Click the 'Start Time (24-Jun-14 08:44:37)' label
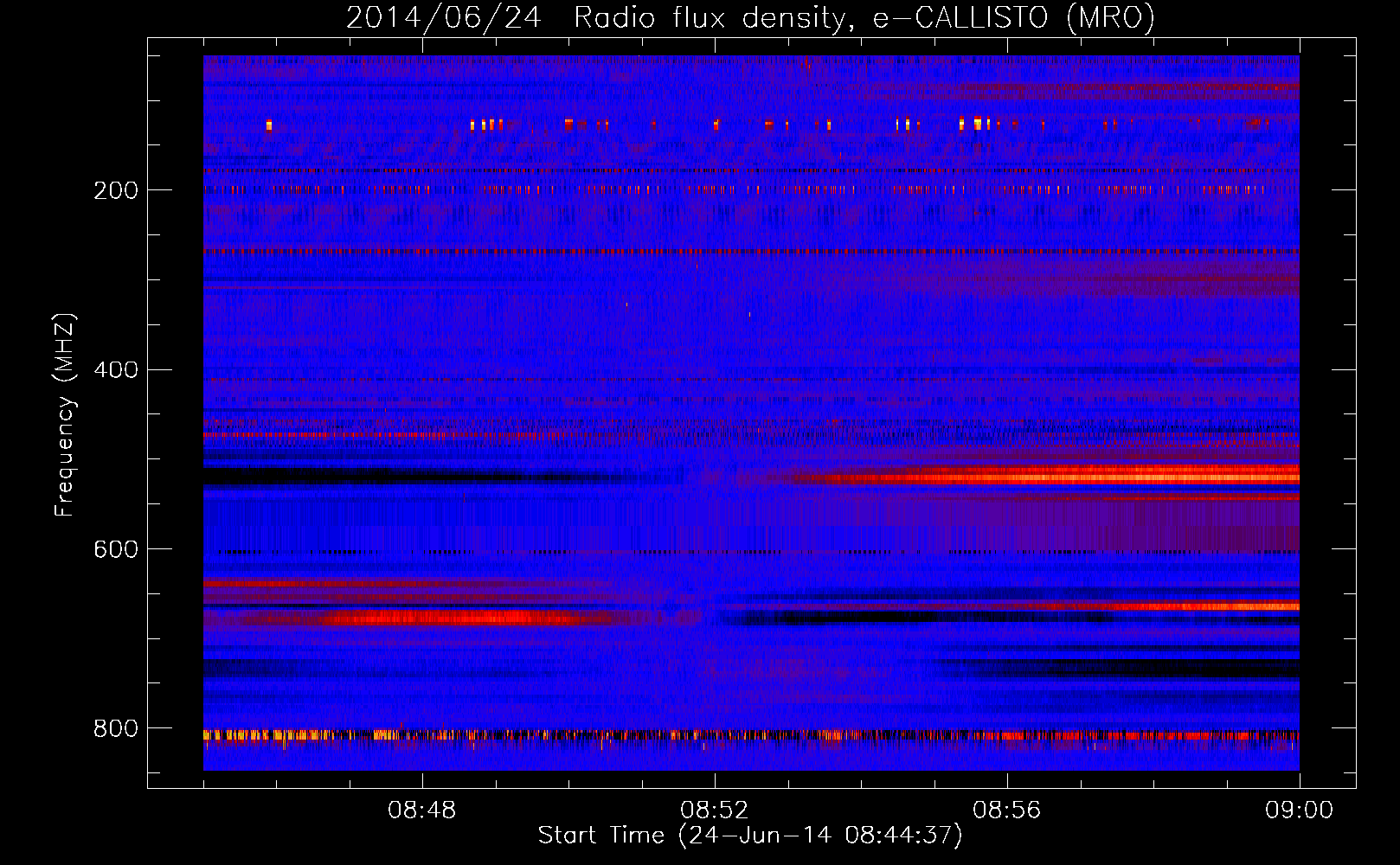 (x=750, y=836)
